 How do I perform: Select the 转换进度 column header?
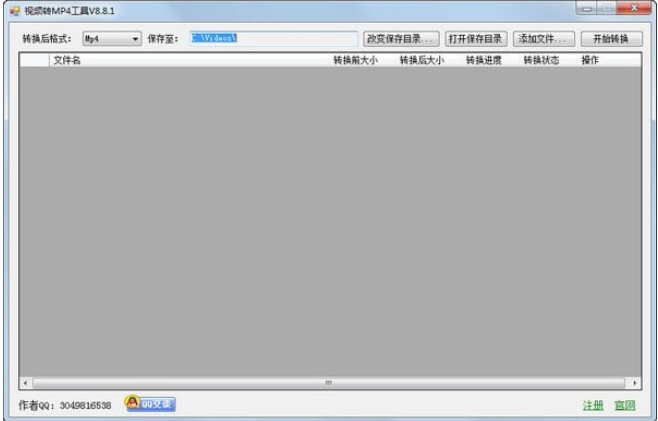(483, 60)
